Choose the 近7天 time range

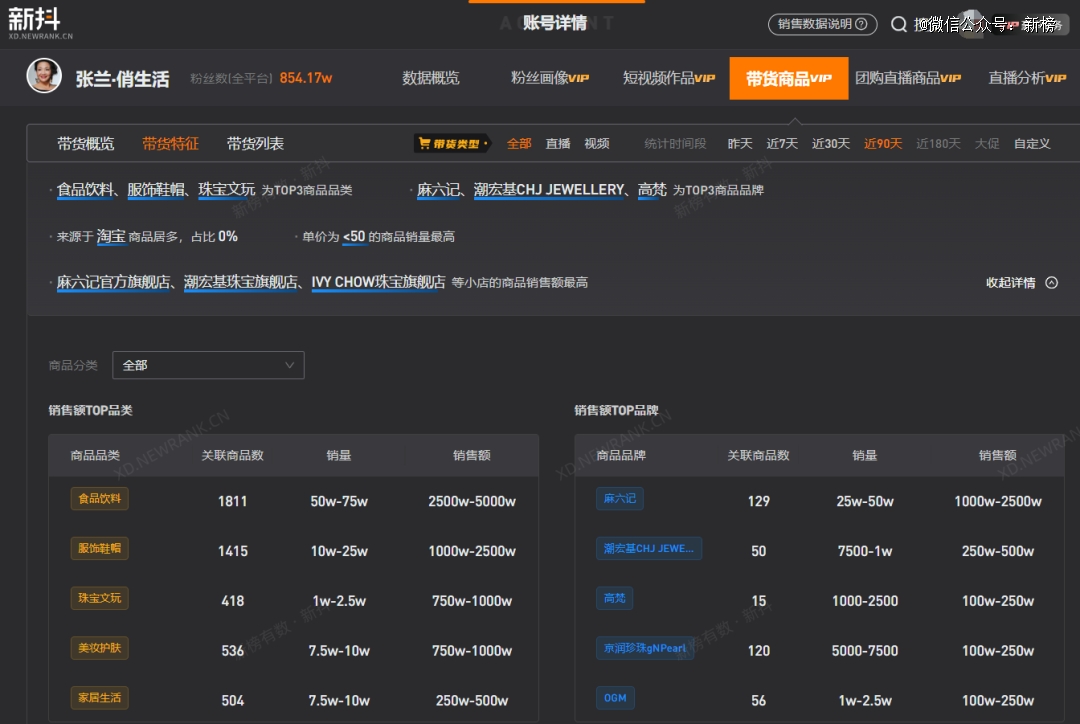pyautogui.click(x=782, y=143)
